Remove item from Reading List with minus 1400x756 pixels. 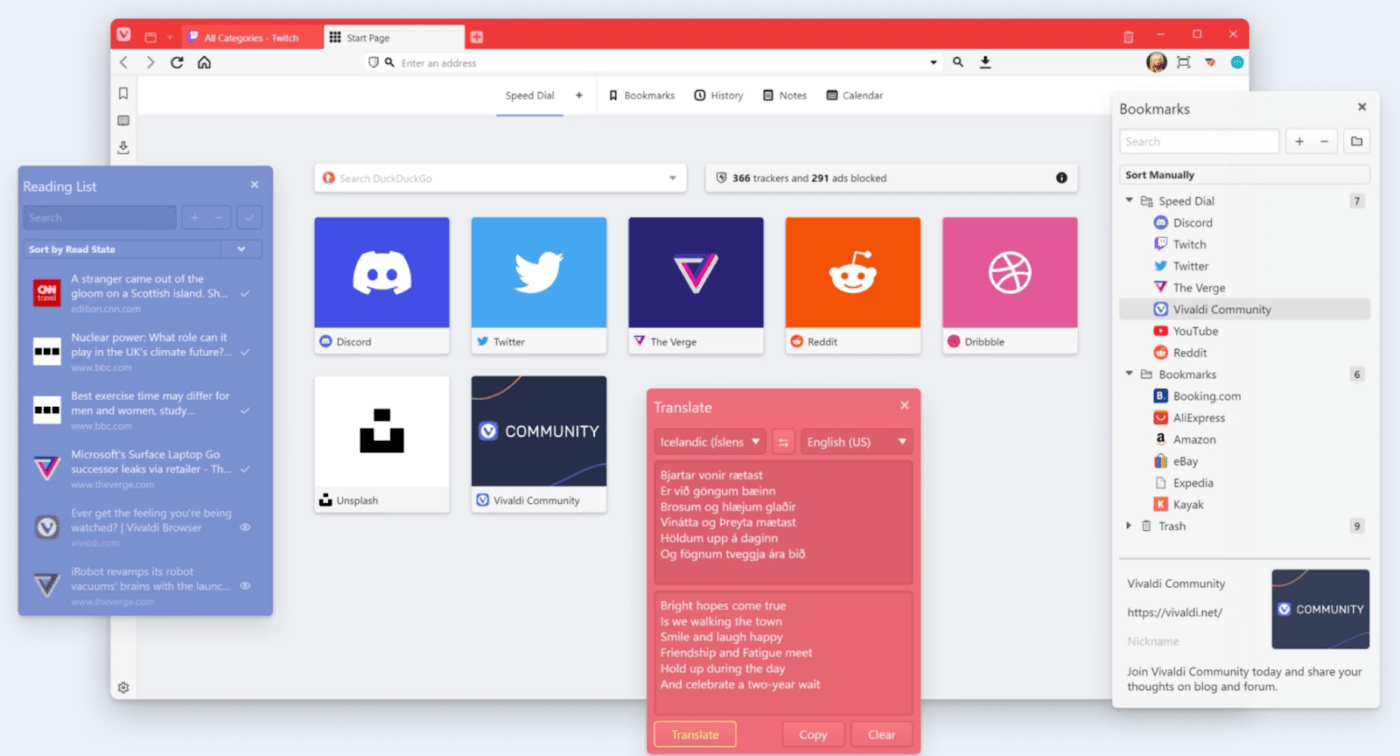[x=219, y=217]
